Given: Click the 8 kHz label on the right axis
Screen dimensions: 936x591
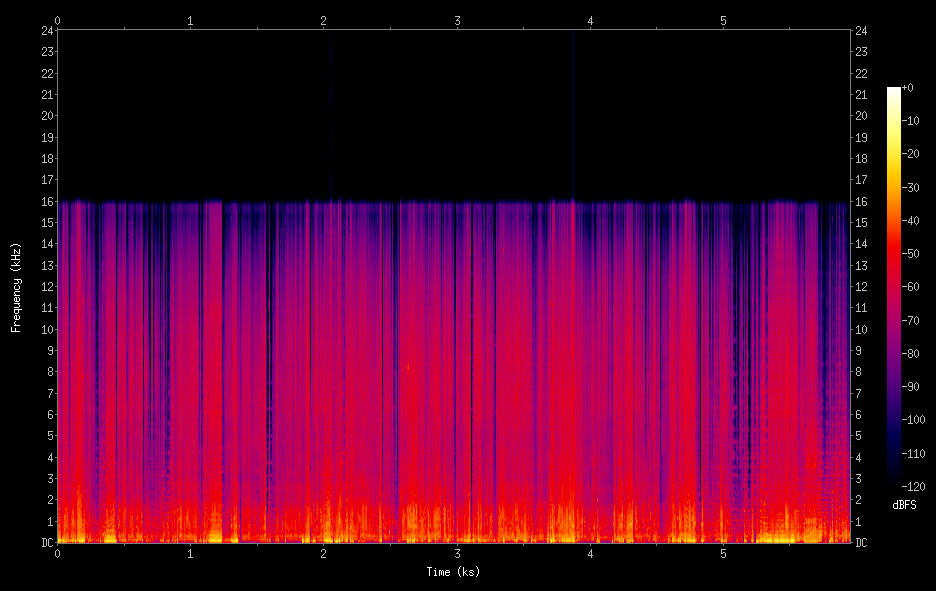Looking at the screenshot, I should click(859, 372).
